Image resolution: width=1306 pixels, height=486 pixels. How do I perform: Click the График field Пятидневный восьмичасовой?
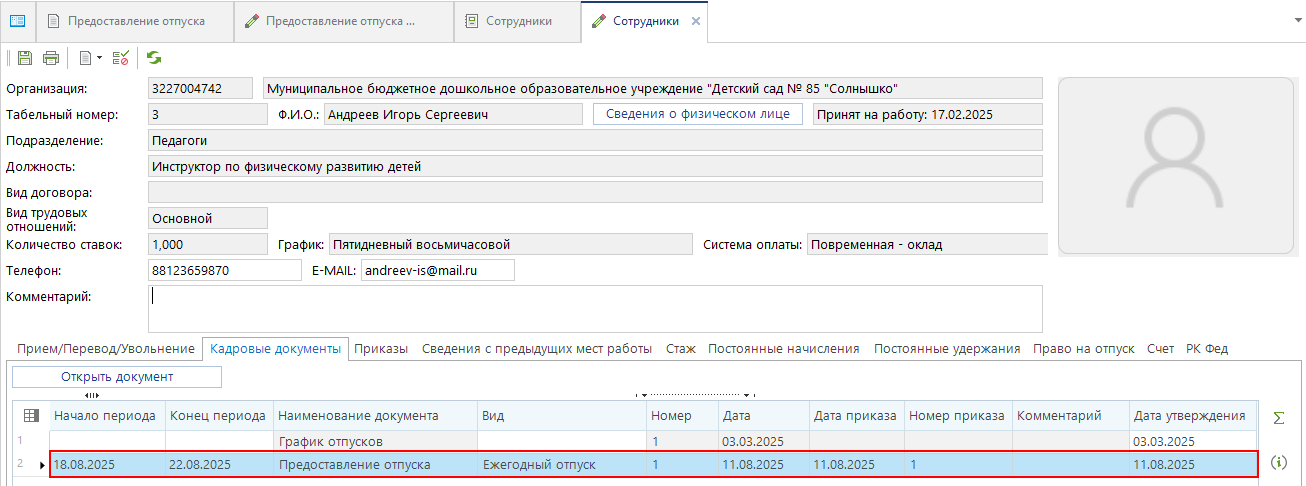(511, 244)
